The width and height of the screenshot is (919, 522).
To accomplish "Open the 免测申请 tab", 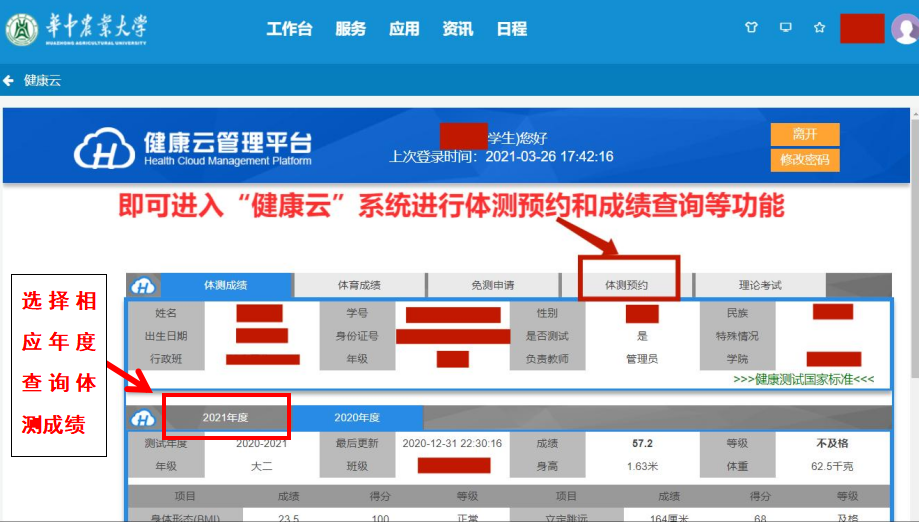I will pos(493,285).
